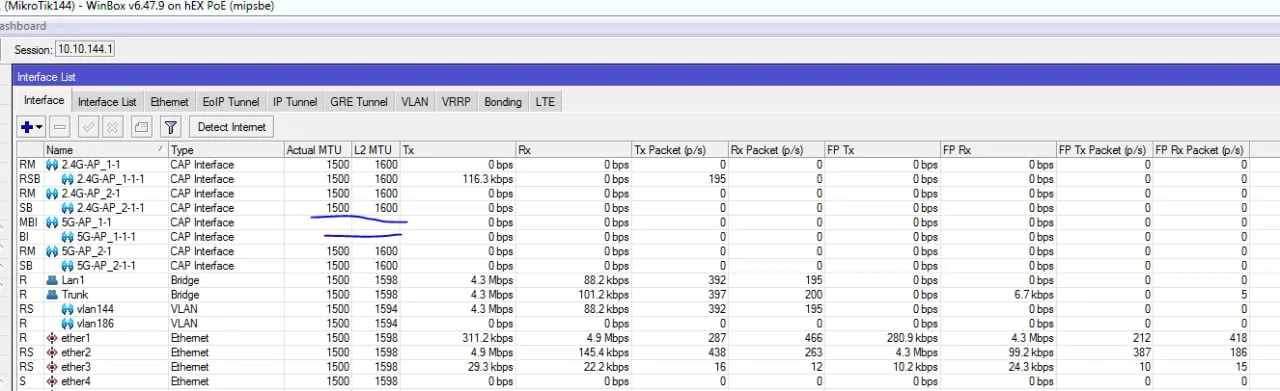Open the EoIP Tunnel tab
The image size is (1280, 391).
coord(231,102)
